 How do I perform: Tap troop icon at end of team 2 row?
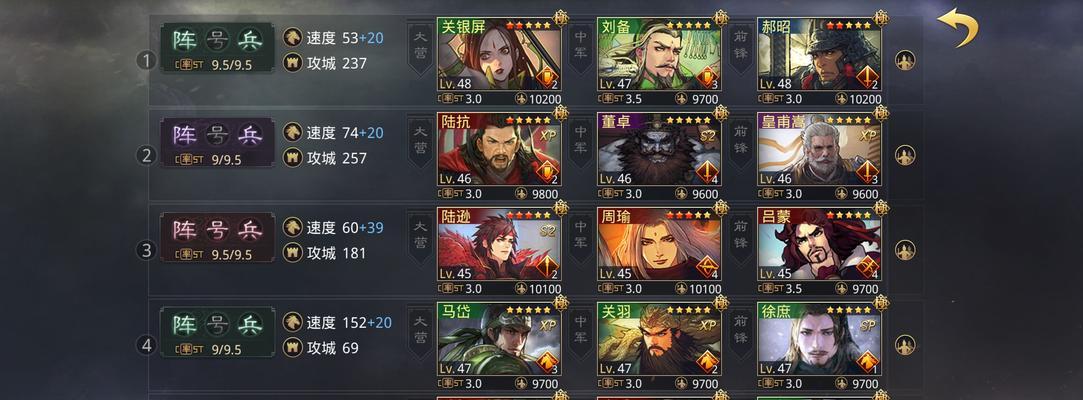tap(905, 155)
